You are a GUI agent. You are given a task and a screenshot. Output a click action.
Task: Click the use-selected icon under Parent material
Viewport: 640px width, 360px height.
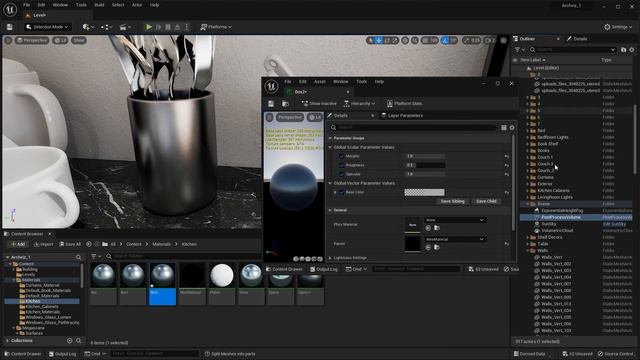(428, 247)
